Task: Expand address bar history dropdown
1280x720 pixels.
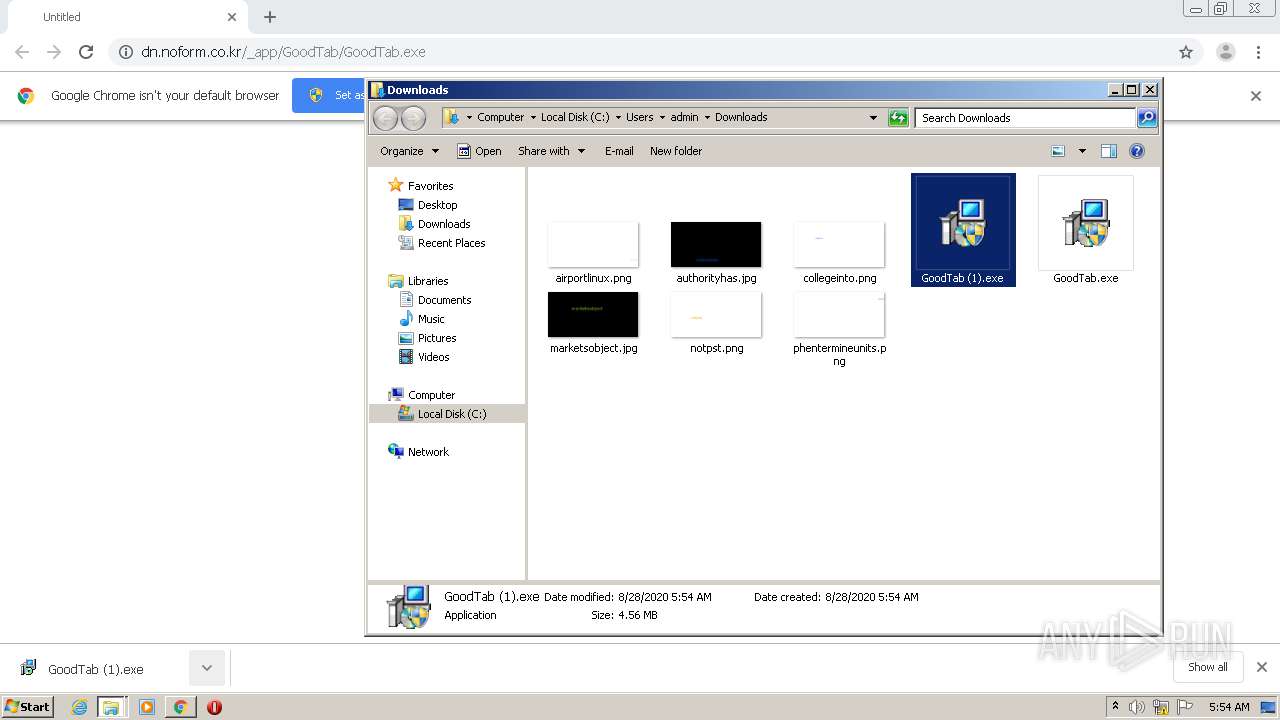Action: [x=873, y=118]
